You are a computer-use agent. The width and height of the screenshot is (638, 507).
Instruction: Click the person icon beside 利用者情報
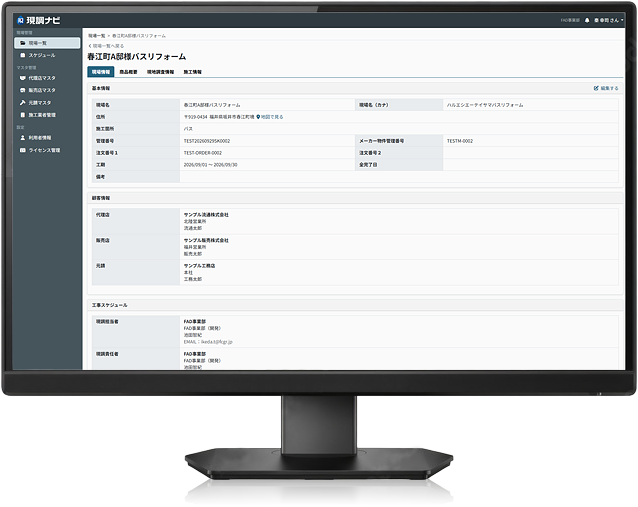click(x=23, y=138)
